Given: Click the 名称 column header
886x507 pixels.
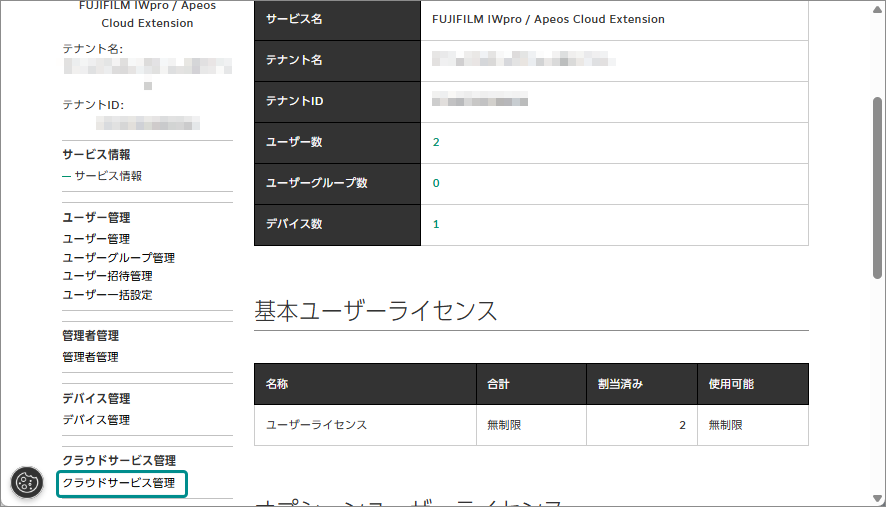Looking at the screenshot, I should click(365, 384).
